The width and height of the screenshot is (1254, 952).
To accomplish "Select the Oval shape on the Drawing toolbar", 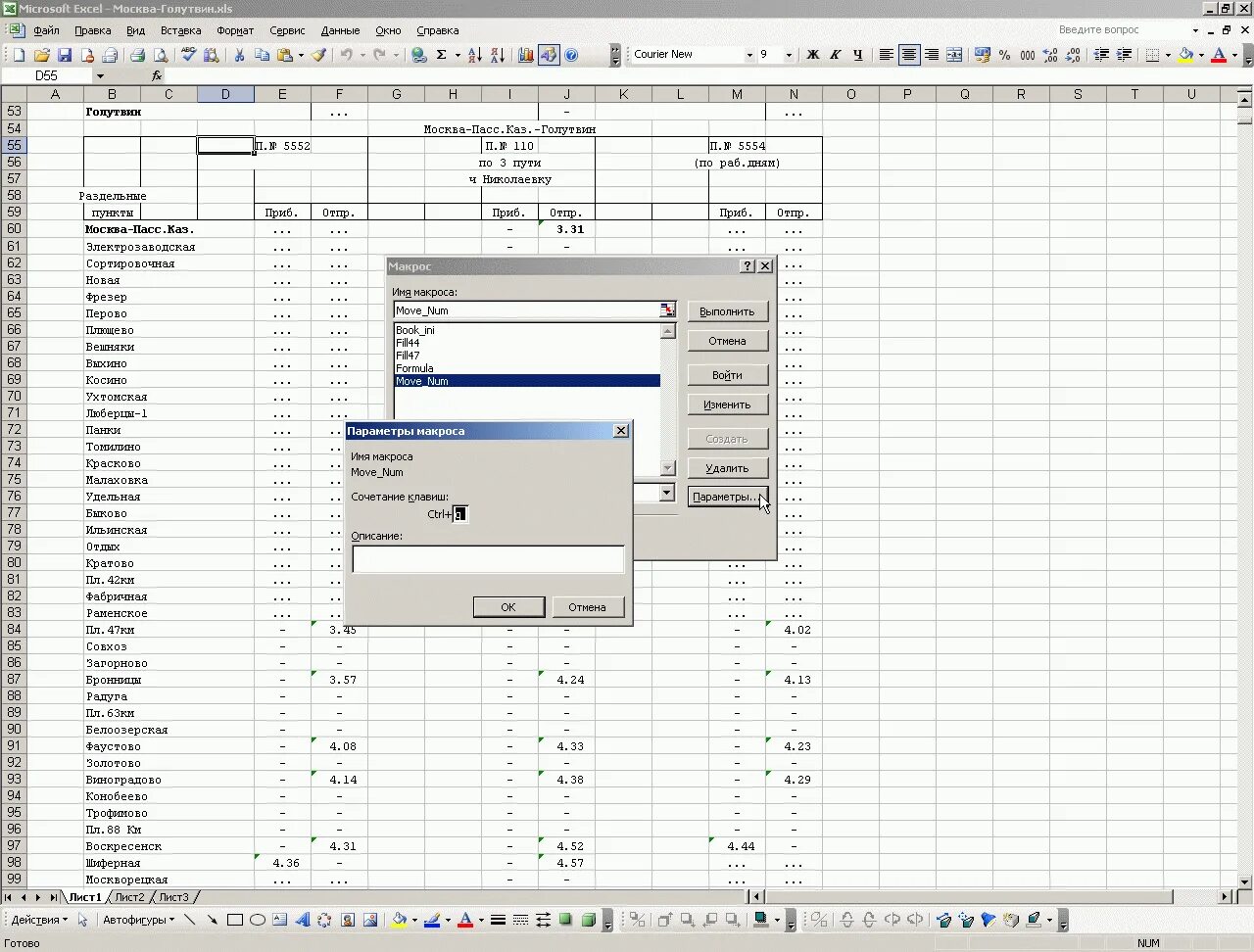I will click(x=258, y=920).
